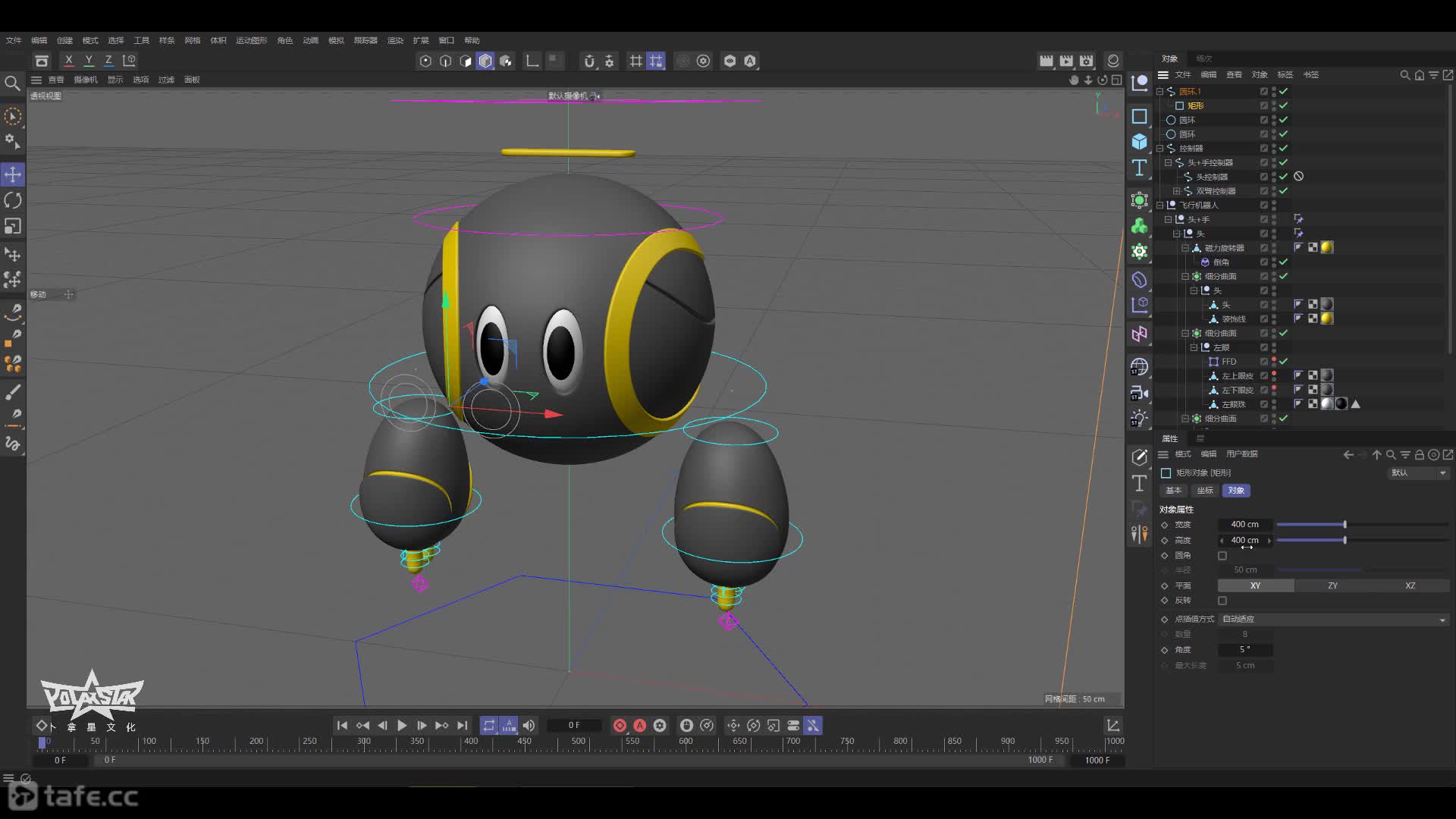Image resolution: width=1456 pixels, height=819 pixels.
Task: Select the Scale tool in left toolbar
Action: pyautogui.click(x=13, y=226)
